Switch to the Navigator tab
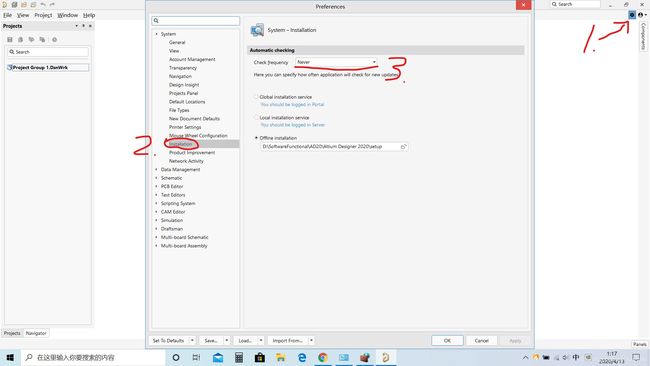This screenshot has width=650, height=366. [36, 333]
